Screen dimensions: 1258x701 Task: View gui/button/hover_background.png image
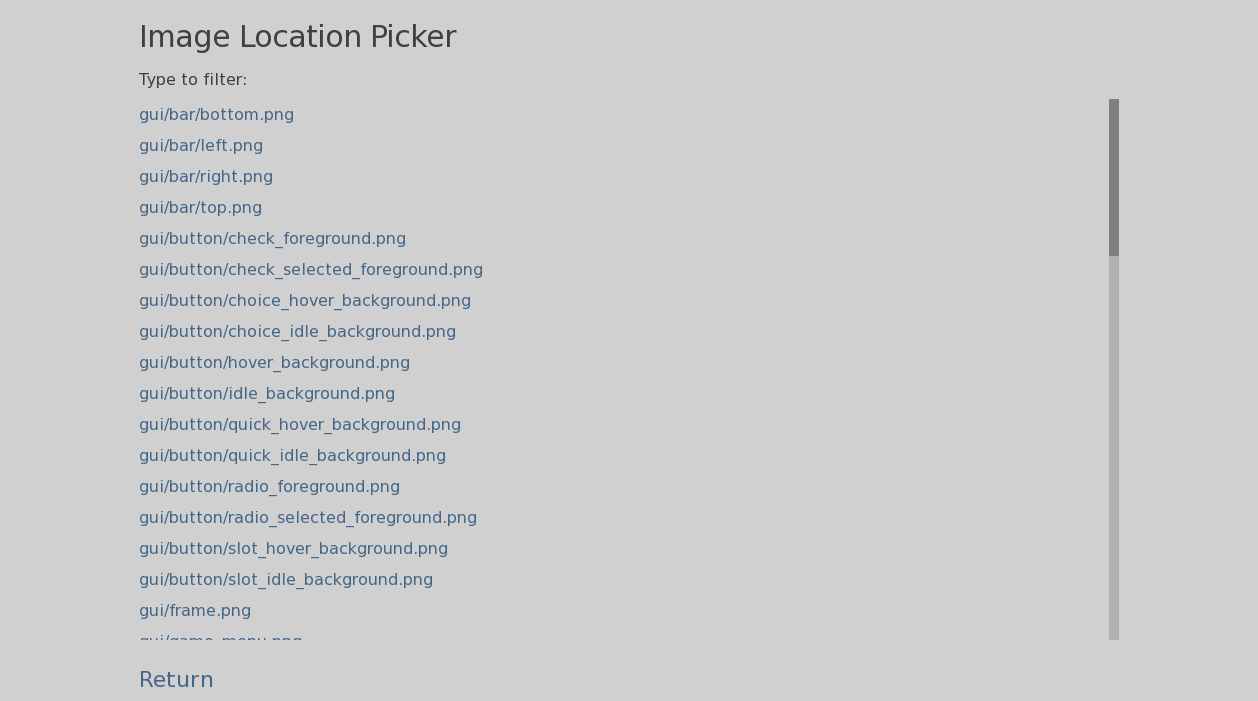[274, 362]
